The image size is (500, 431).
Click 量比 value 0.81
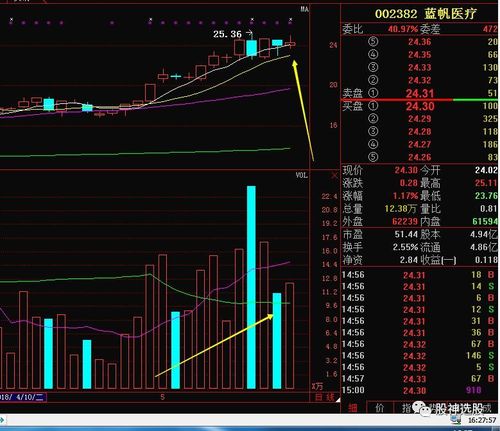pos(489,209)
